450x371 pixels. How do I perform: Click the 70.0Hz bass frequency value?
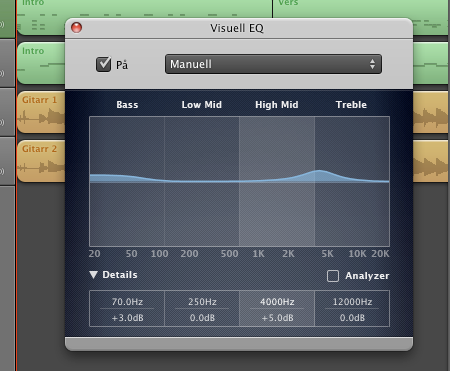pyautogui.click(x=127, y=302)
